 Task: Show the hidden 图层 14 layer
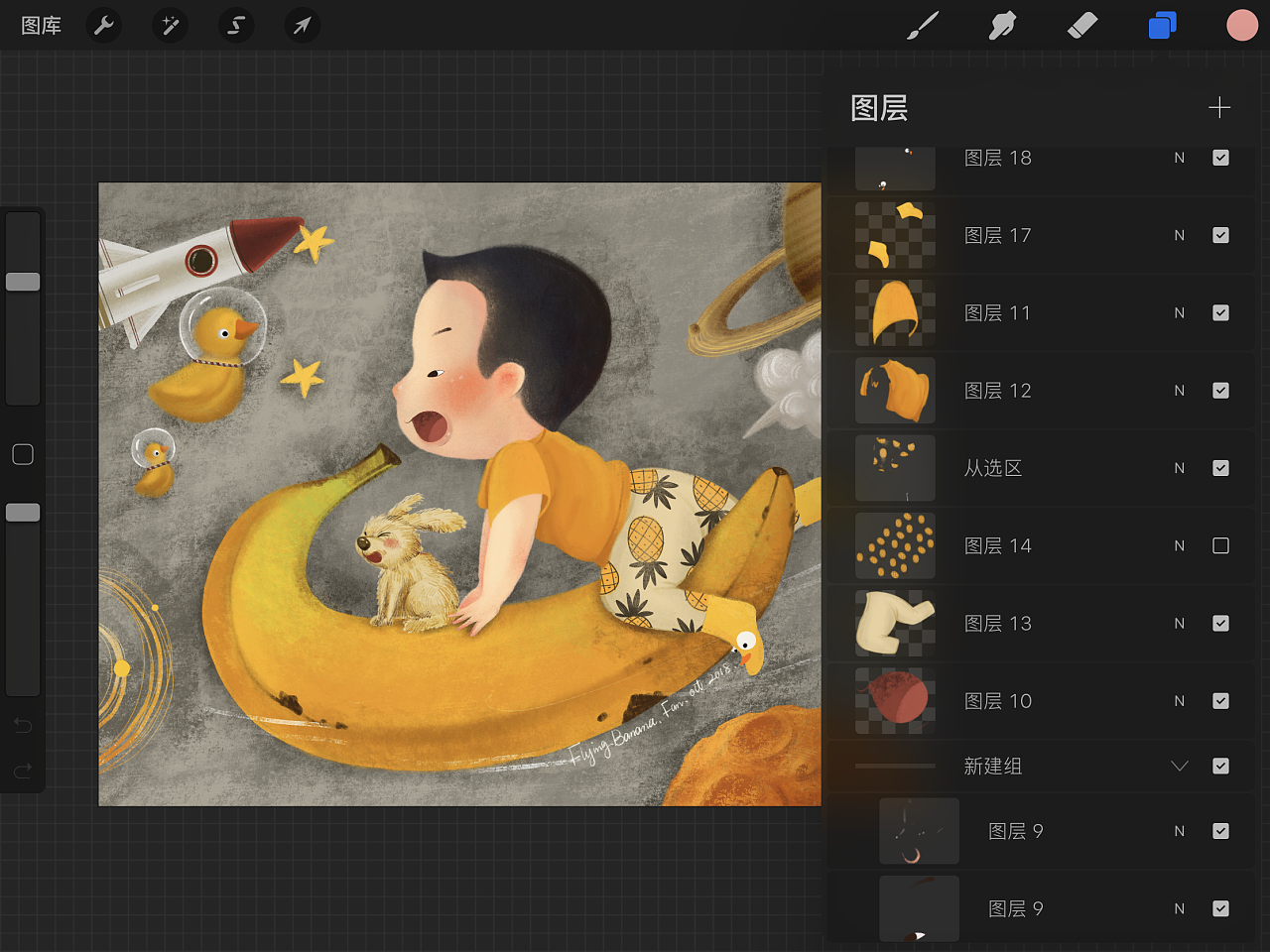[x=1220, y=545]
